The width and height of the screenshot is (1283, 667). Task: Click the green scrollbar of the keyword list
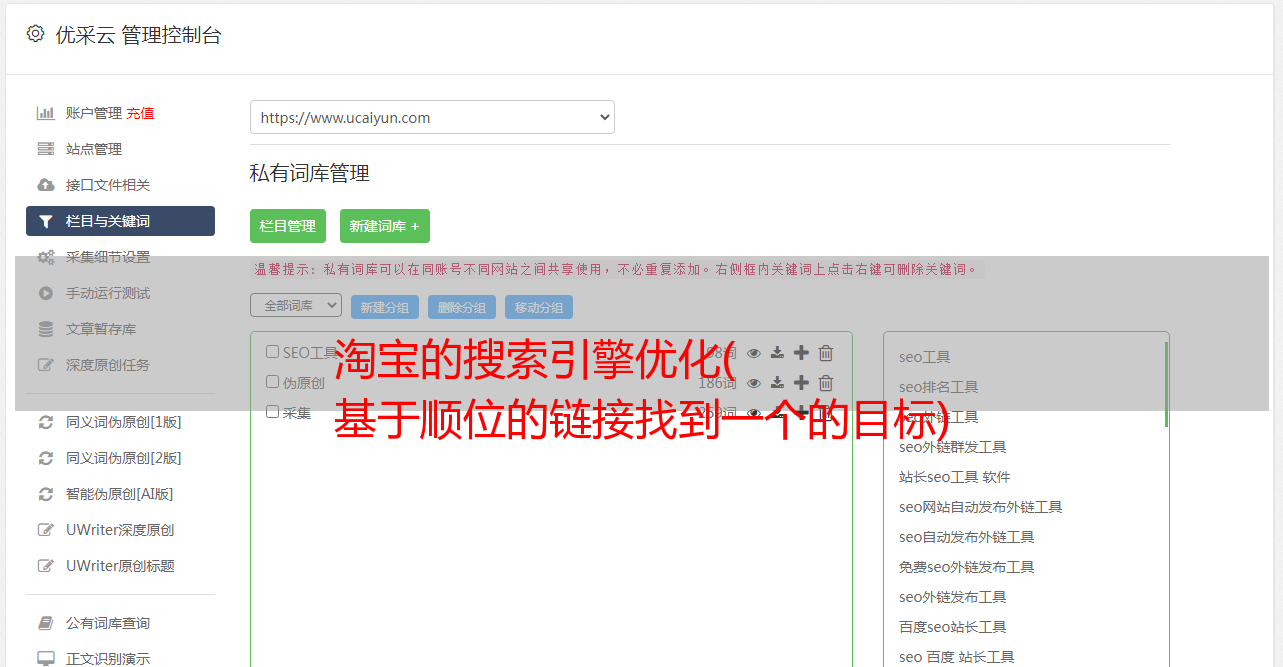coord(1166,385)
